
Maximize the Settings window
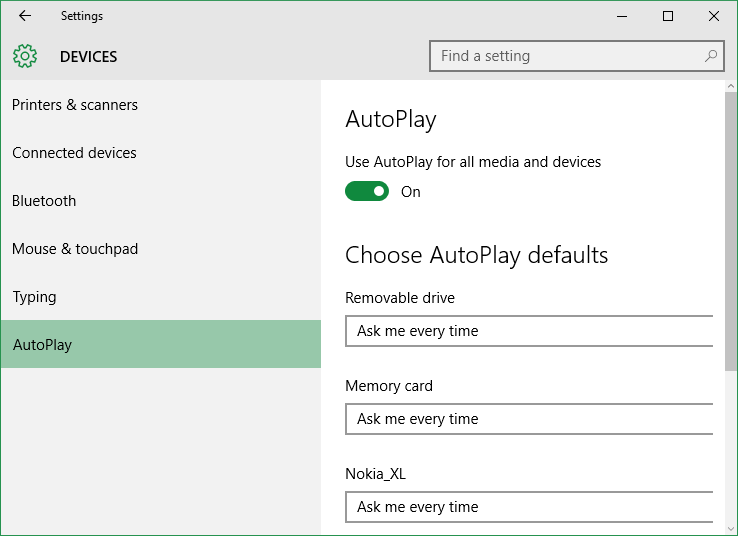[667, 16]
